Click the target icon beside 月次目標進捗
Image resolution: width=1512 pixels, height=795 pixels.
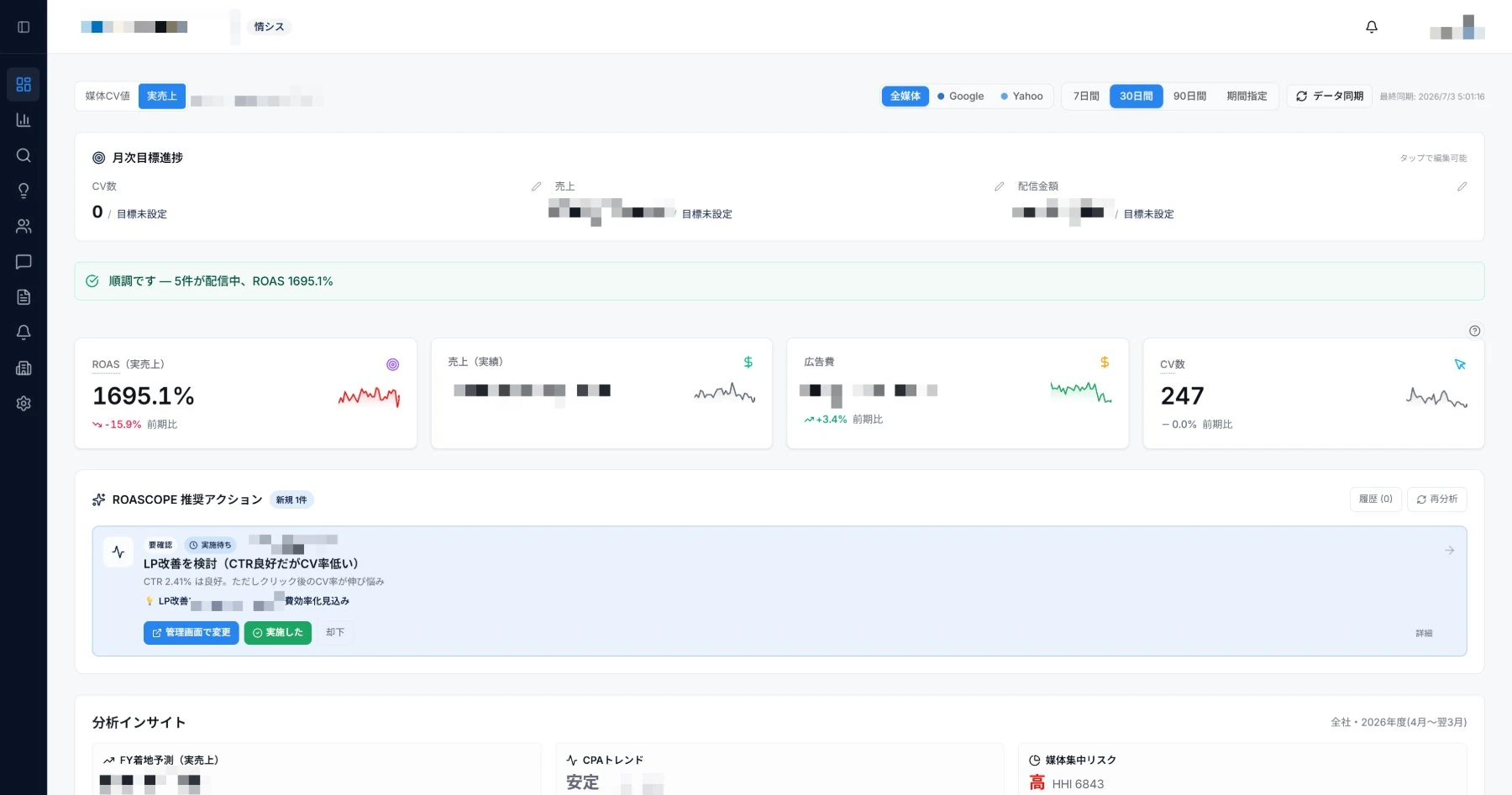98,158
